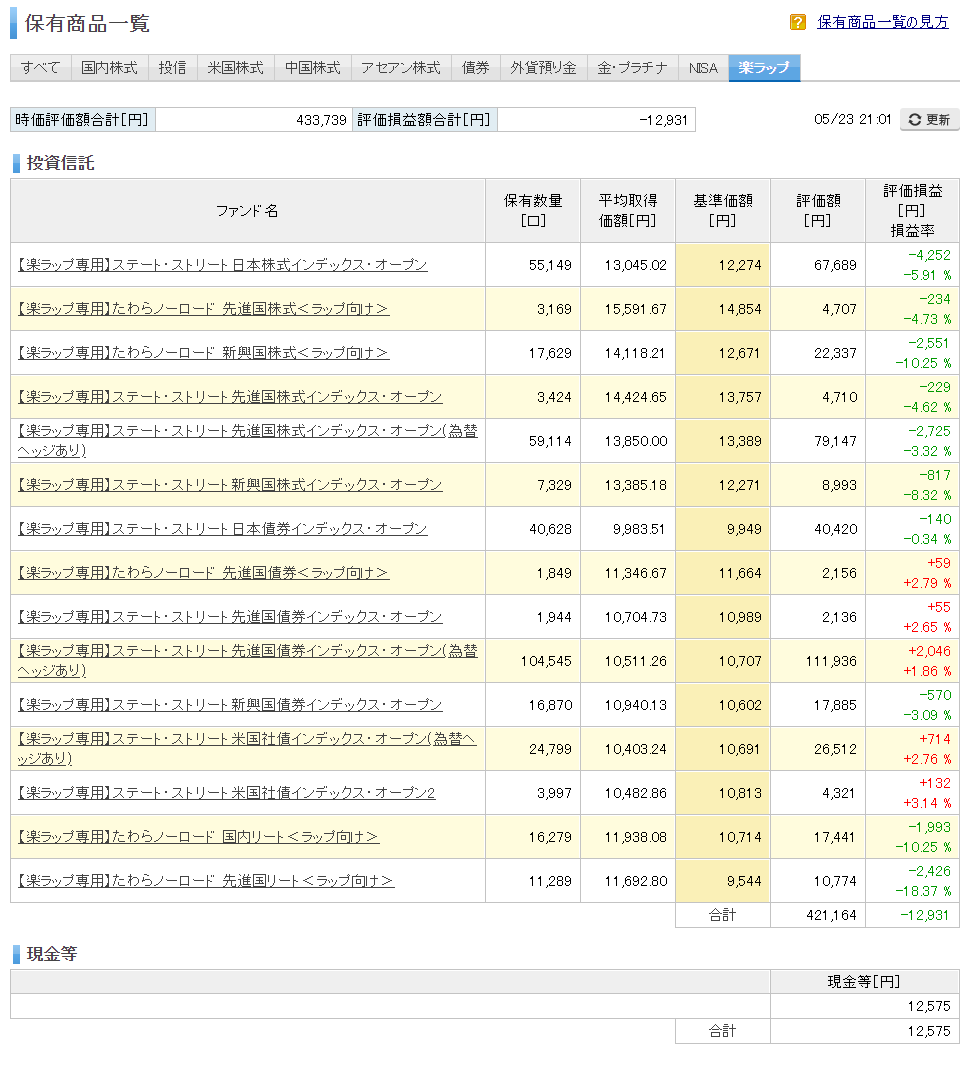Open the アセアン株式 tab
The width and height of the screenshot is (969, 1069).
tap(401, 67)
